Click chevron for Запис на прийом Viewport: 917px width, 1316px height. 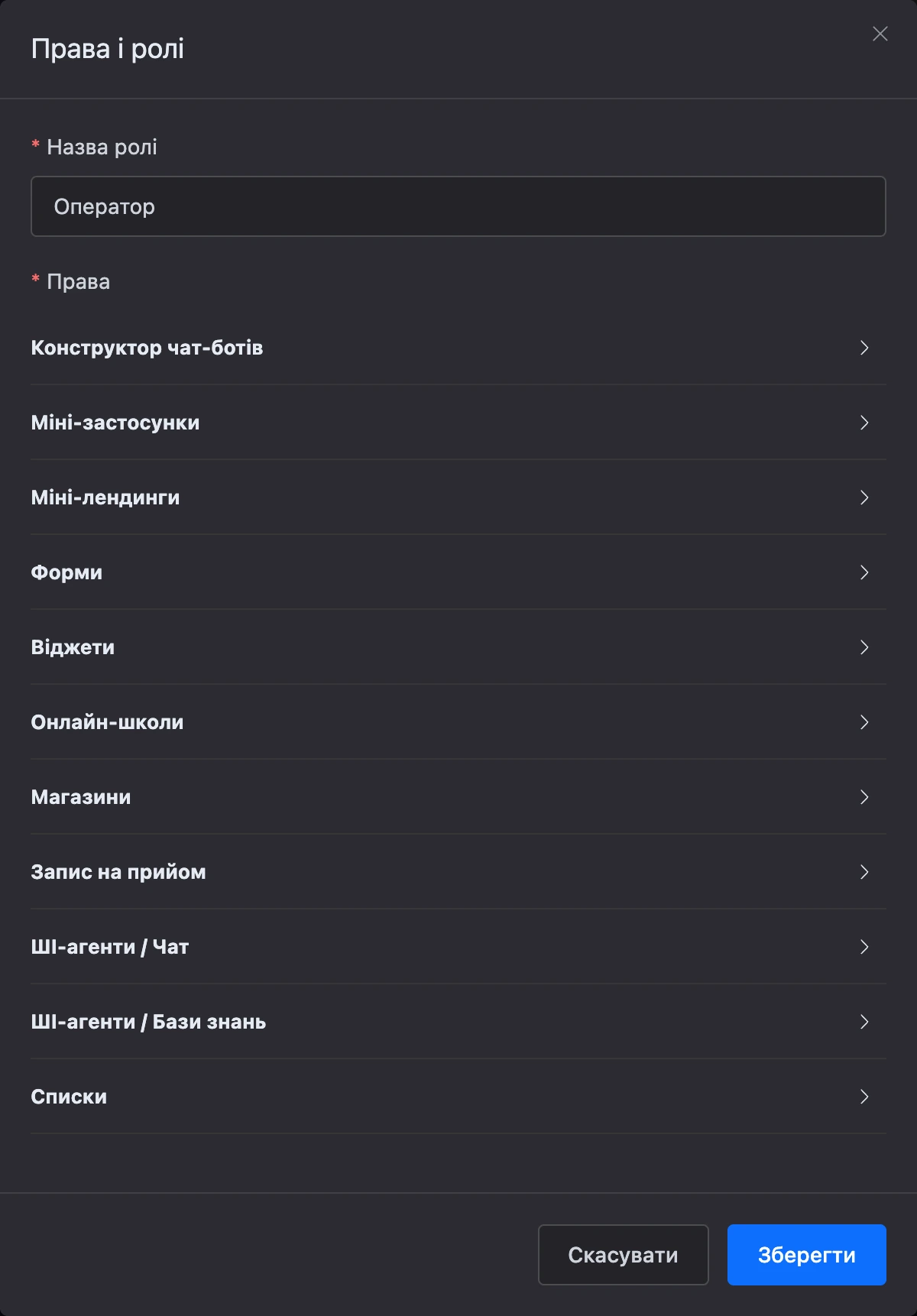(864, 872)
